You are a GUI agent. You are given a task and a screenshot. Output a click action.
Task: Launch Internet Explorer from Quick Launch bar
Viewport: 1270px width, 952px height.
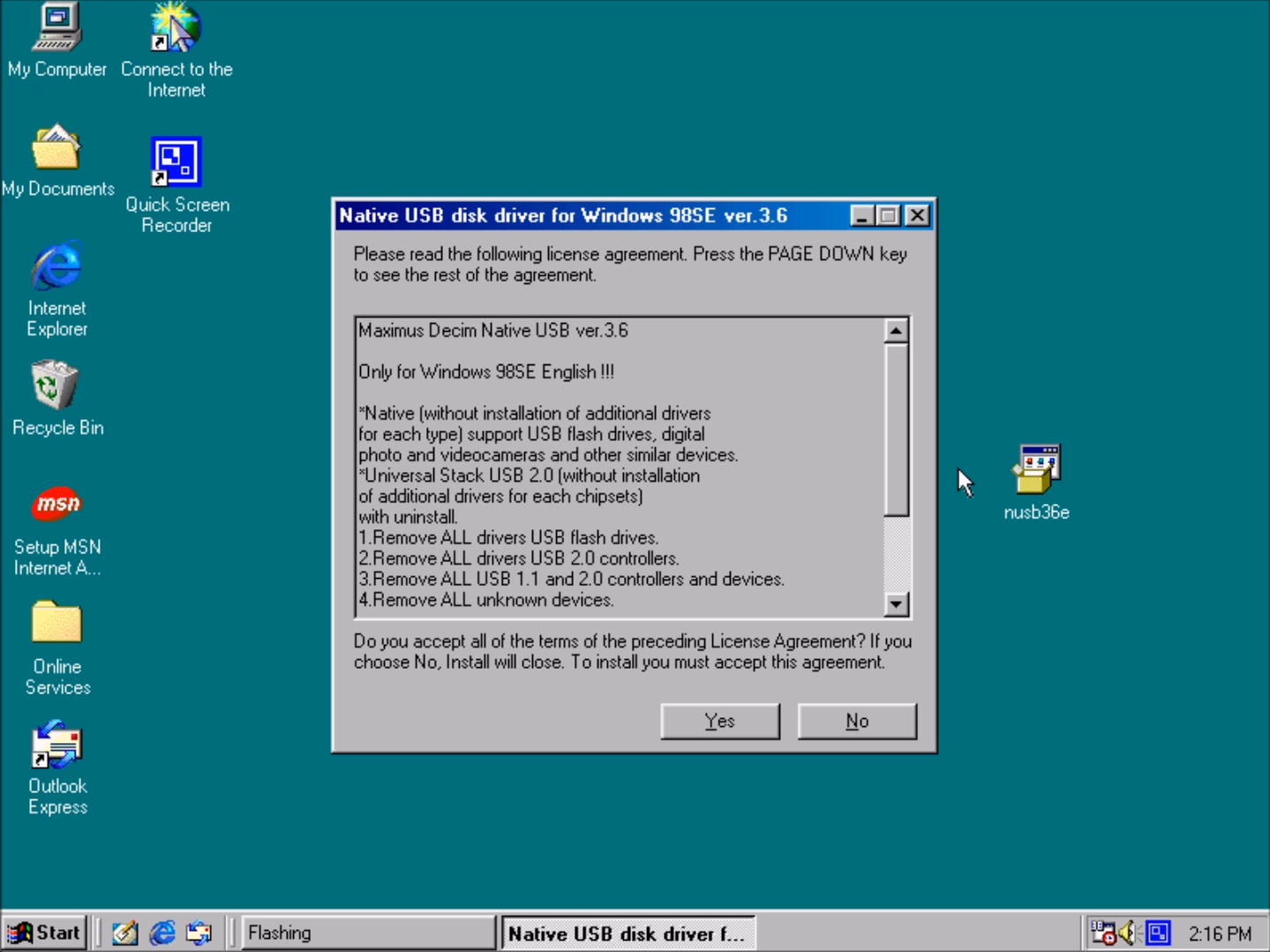coord(162,933)
